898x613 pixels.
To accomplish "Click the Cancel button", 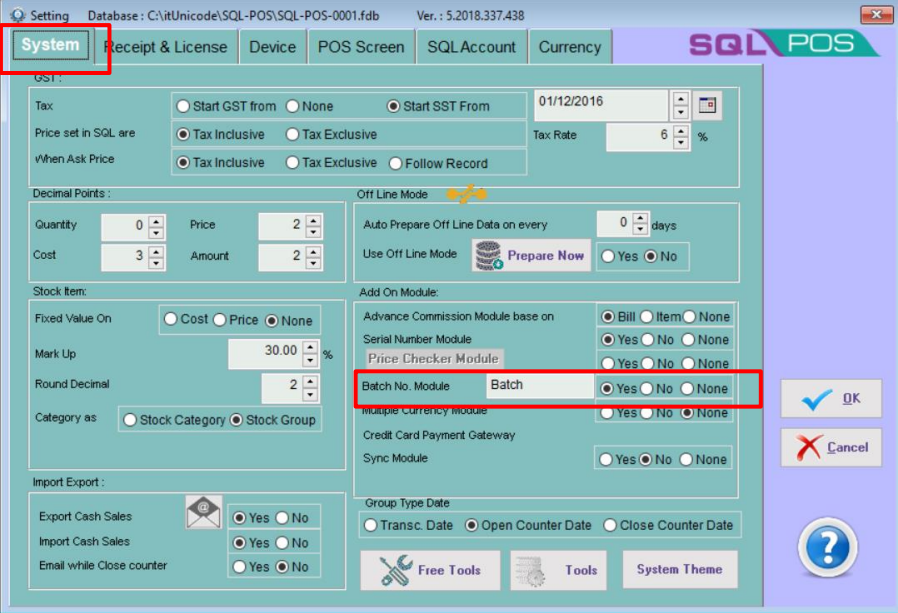I will tap(831, 447).
